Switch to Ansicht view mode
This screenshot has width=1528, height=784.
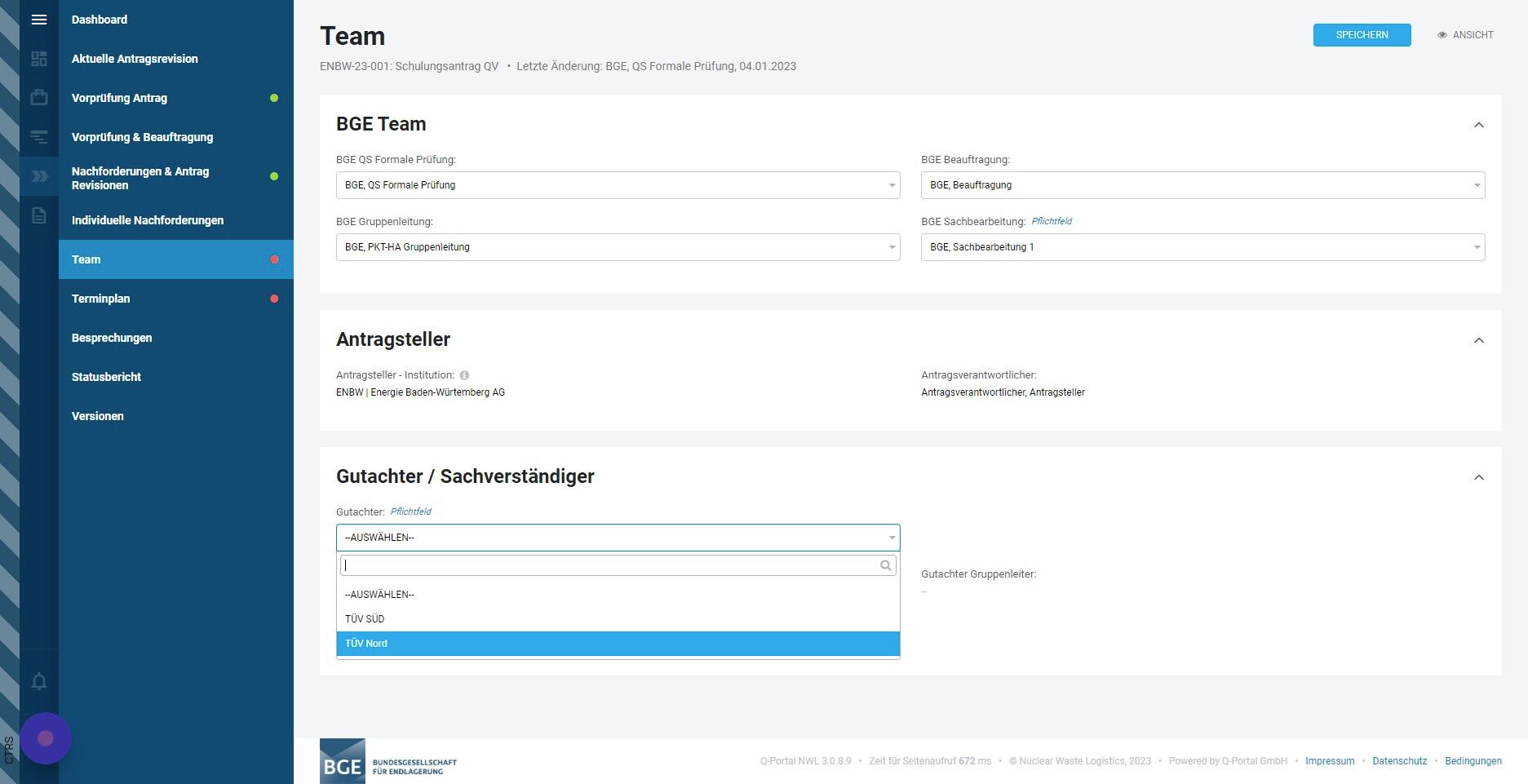(x=1465, y=35)
